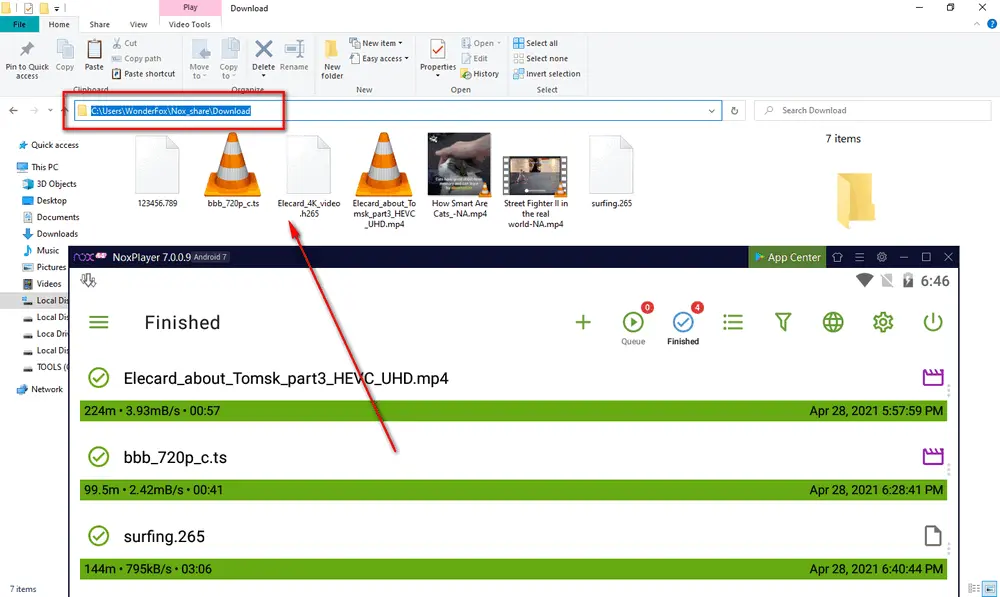Open the NoxPlayer App Center
The height and width of the screenshot is (597, 1000).
[787, 257]
